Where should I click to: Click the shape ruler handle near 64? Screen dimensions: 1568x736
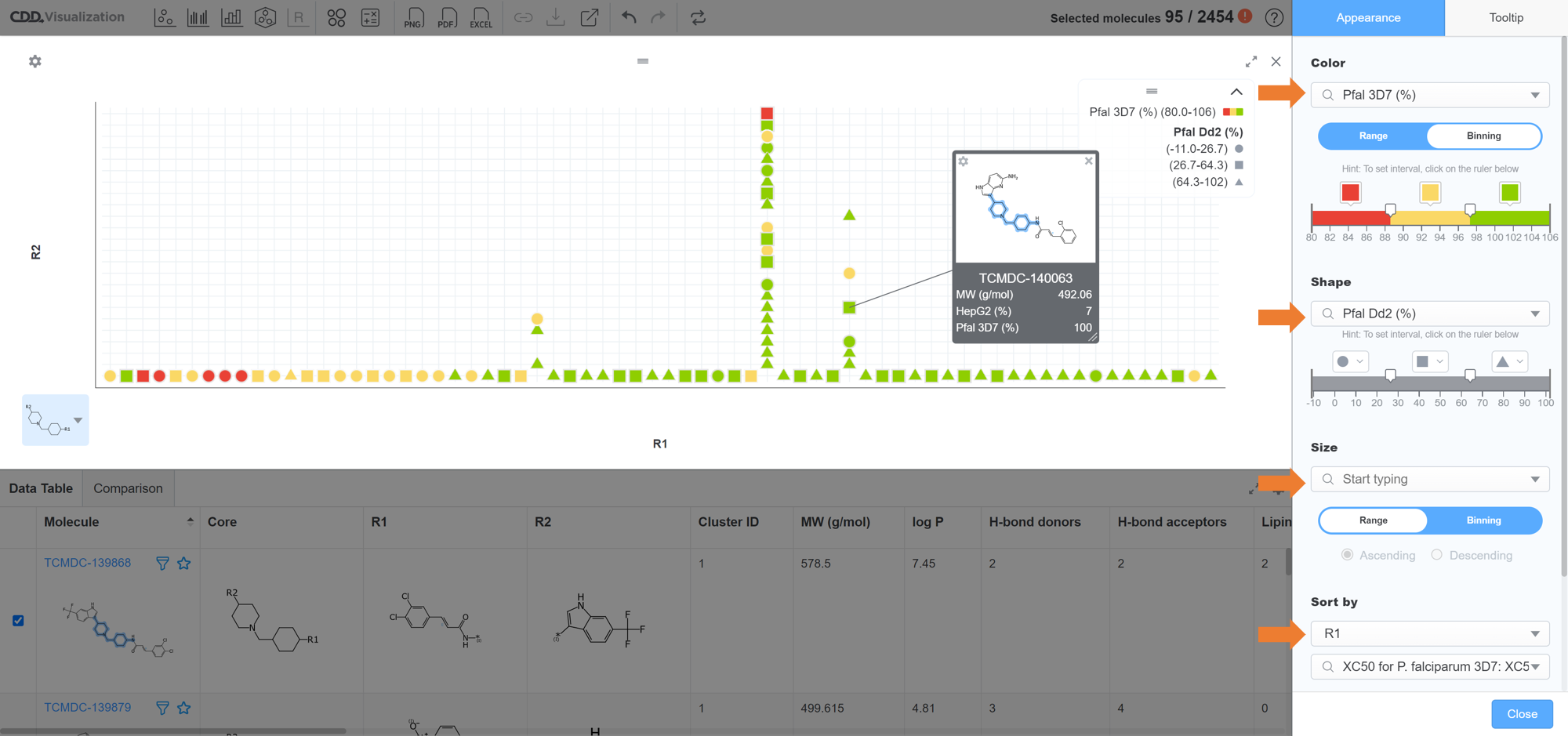[1470, 375]
